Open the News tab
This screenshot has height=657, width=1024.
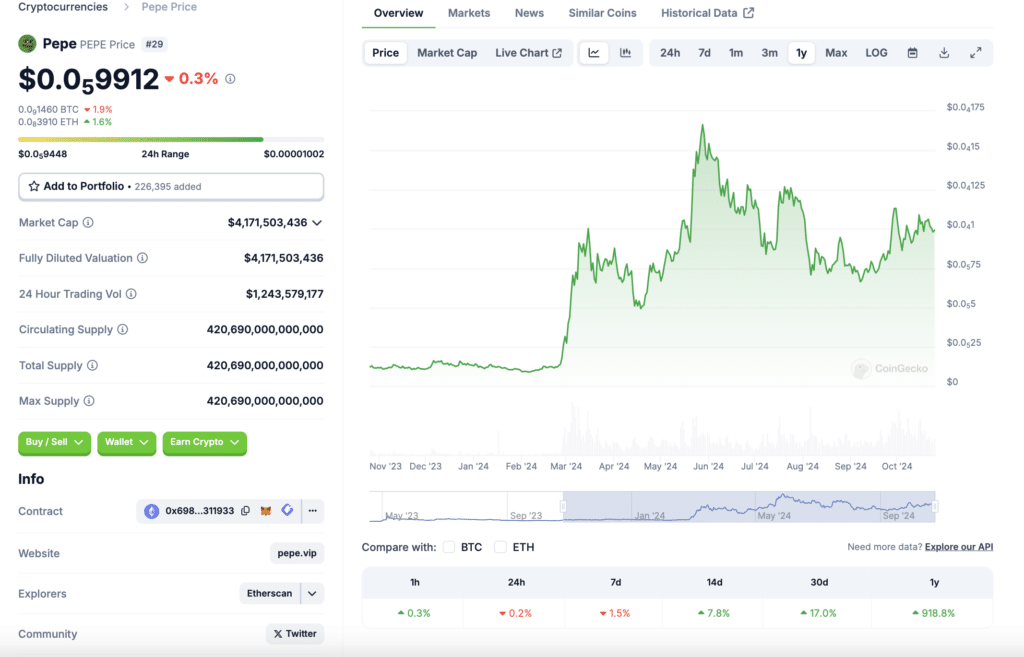(529, 13)
